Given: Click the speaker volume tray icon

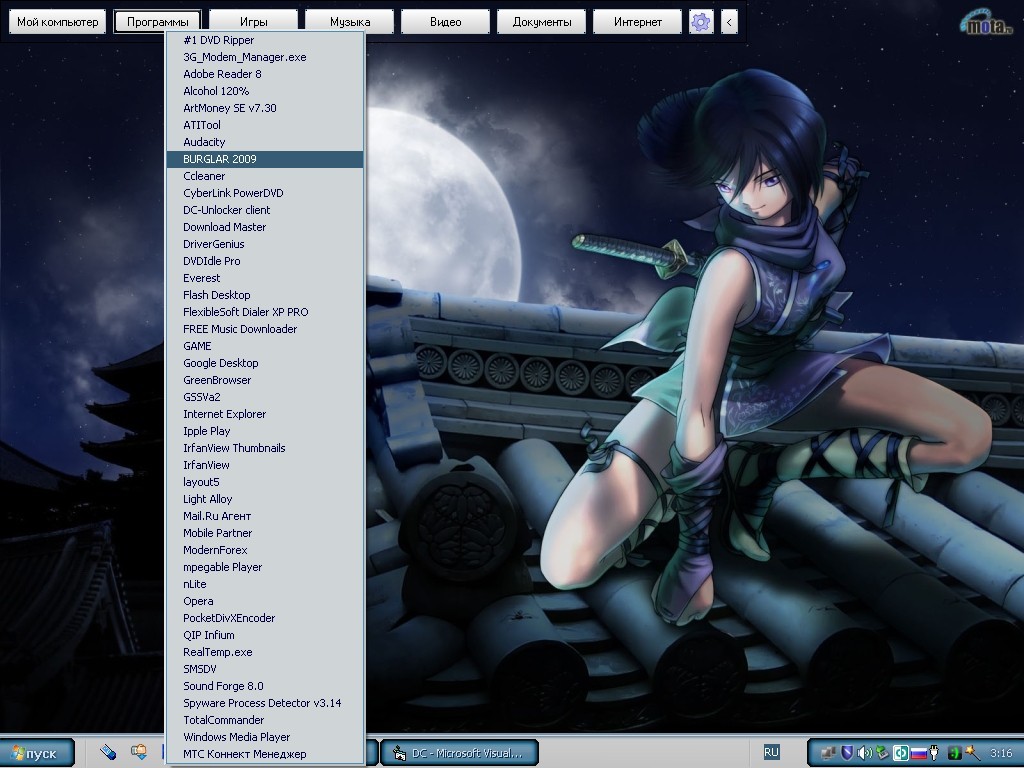Looking at the screenshot, I should pos(865,753).
